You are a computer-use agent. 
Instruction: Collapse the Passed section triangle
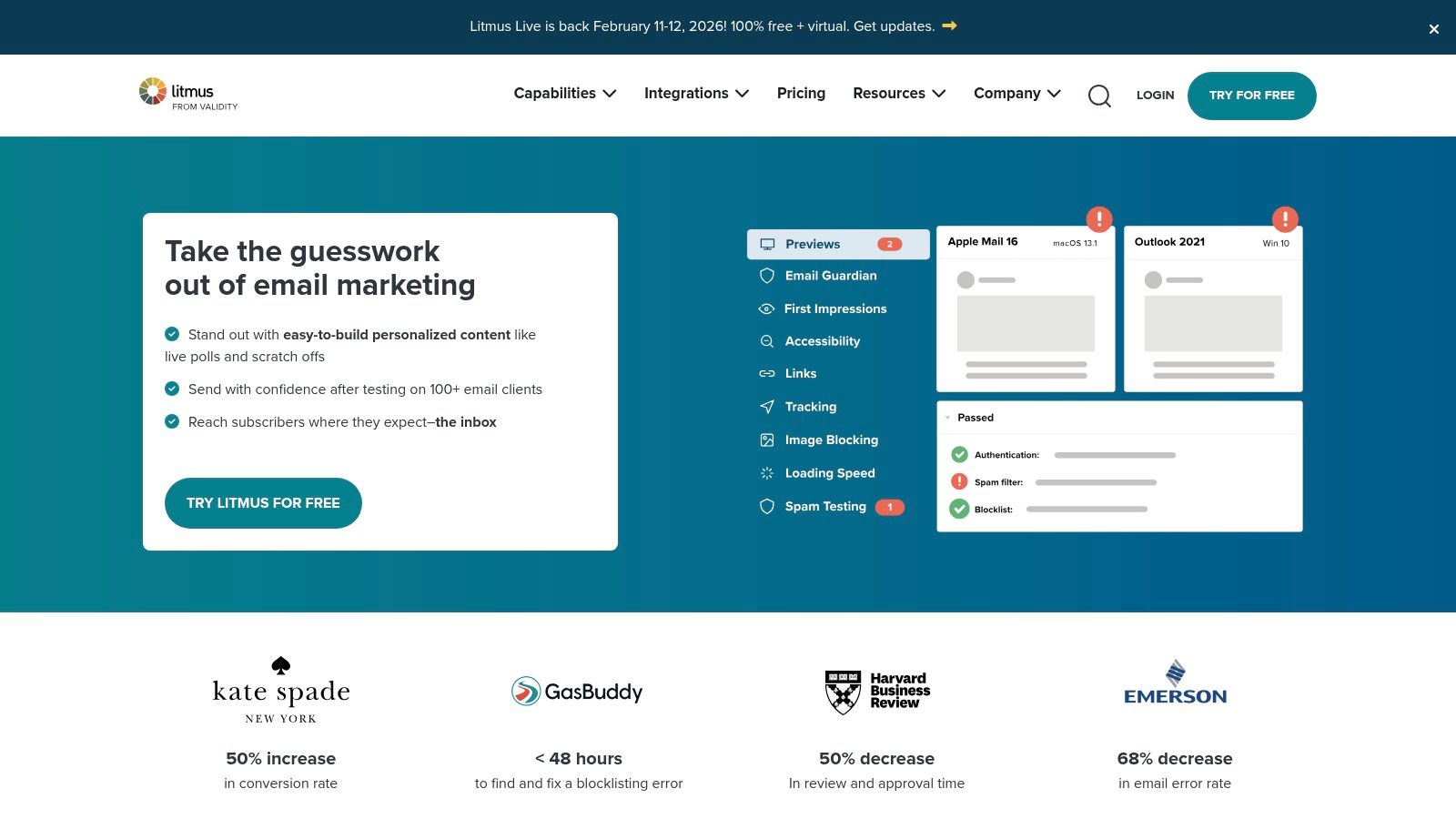tap(947, 419)
